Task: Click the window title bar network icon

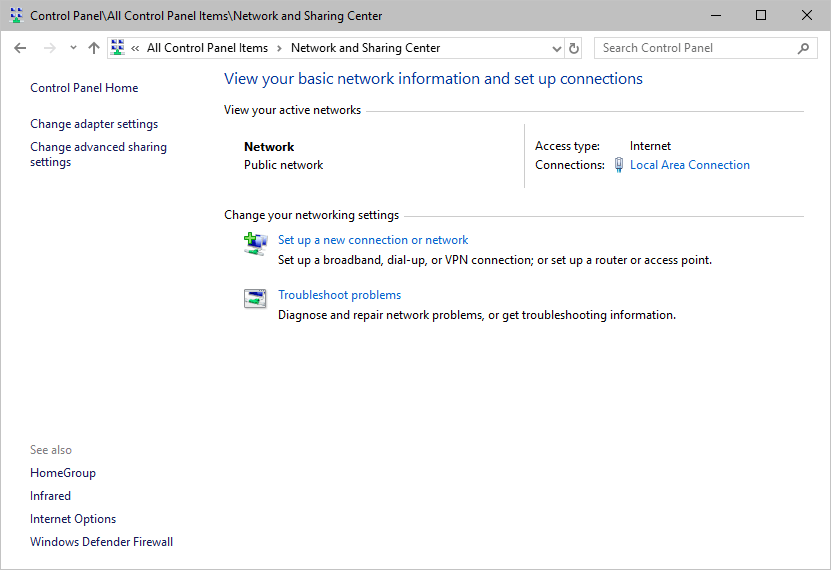Action: pos(16,15)
